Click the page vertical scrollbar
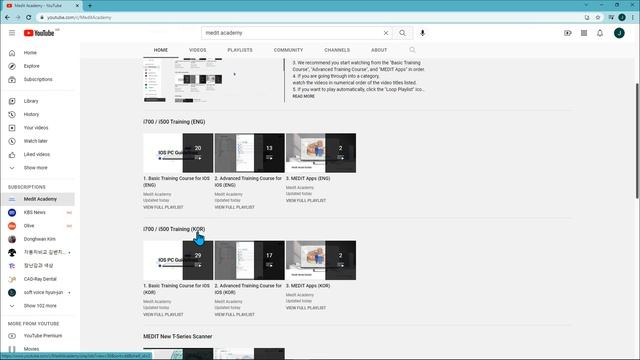640x360 pixels. point(637,140)
